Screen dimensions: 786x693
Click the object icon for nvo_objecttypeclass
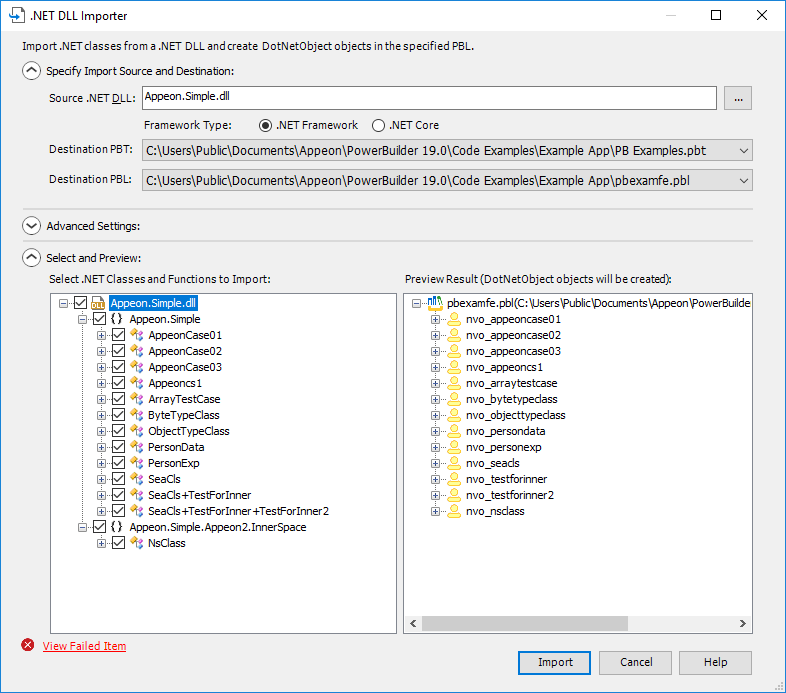[x=454, y=415]
